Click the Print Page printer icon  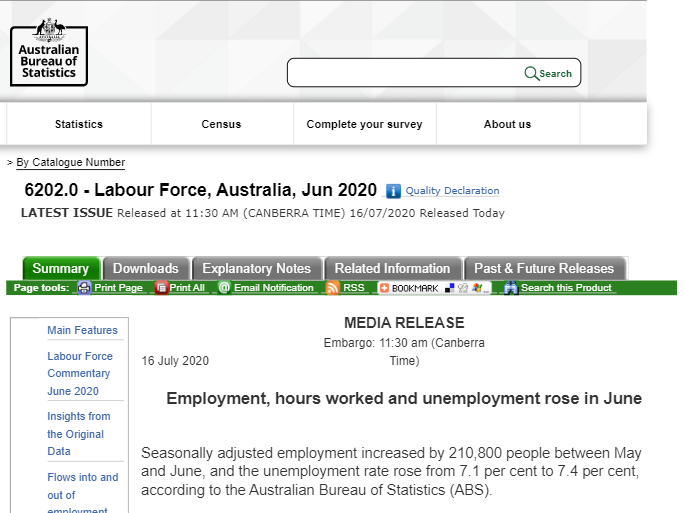(x=85, y=288)
